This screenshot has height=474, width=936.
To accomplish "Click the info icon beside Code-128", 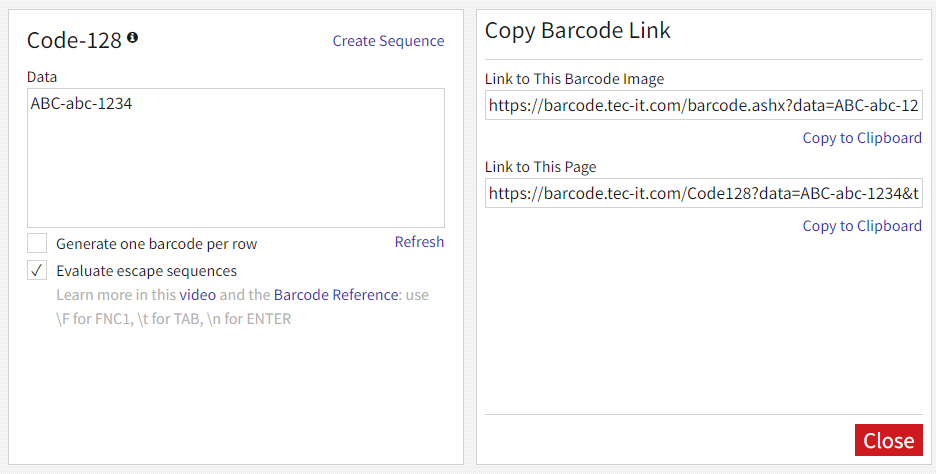I will [x=133, y=38].
